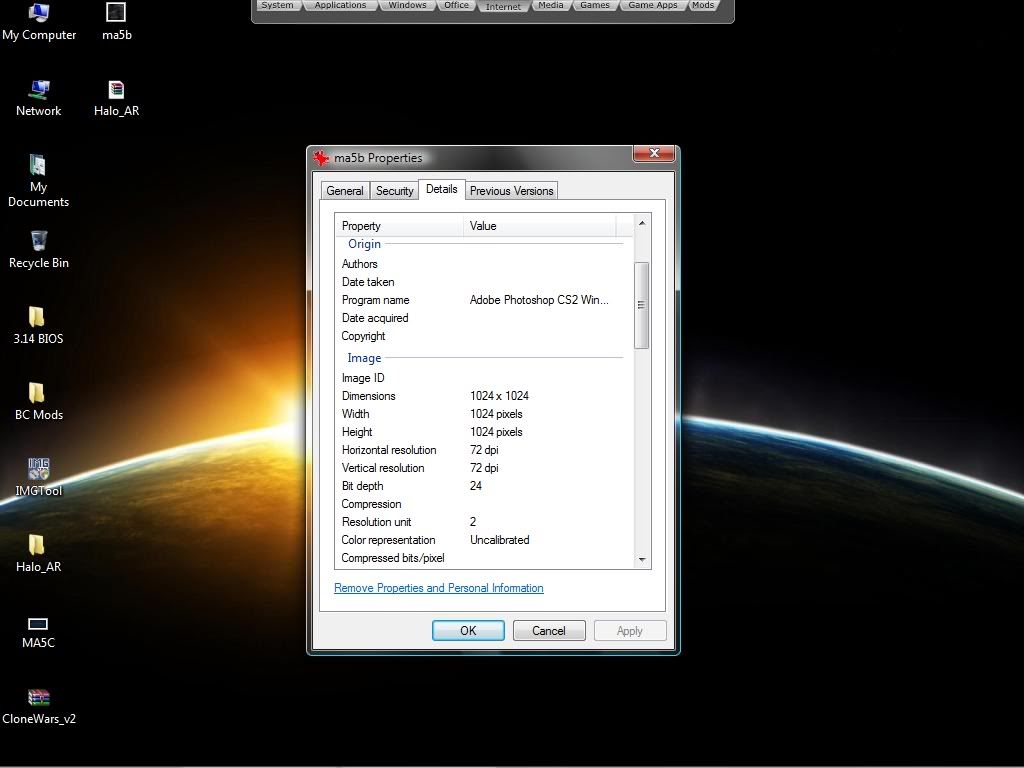
Task: Select the Width property row
Action: point(483,414)
